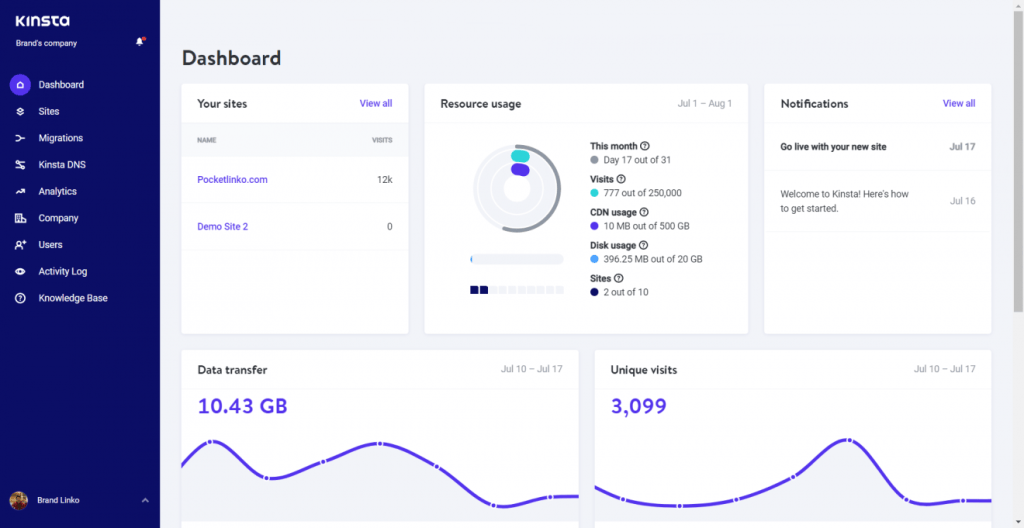Click the disk usage progress bar
Viewport: 1024px width, 528px height.
[x=517, y=259]
